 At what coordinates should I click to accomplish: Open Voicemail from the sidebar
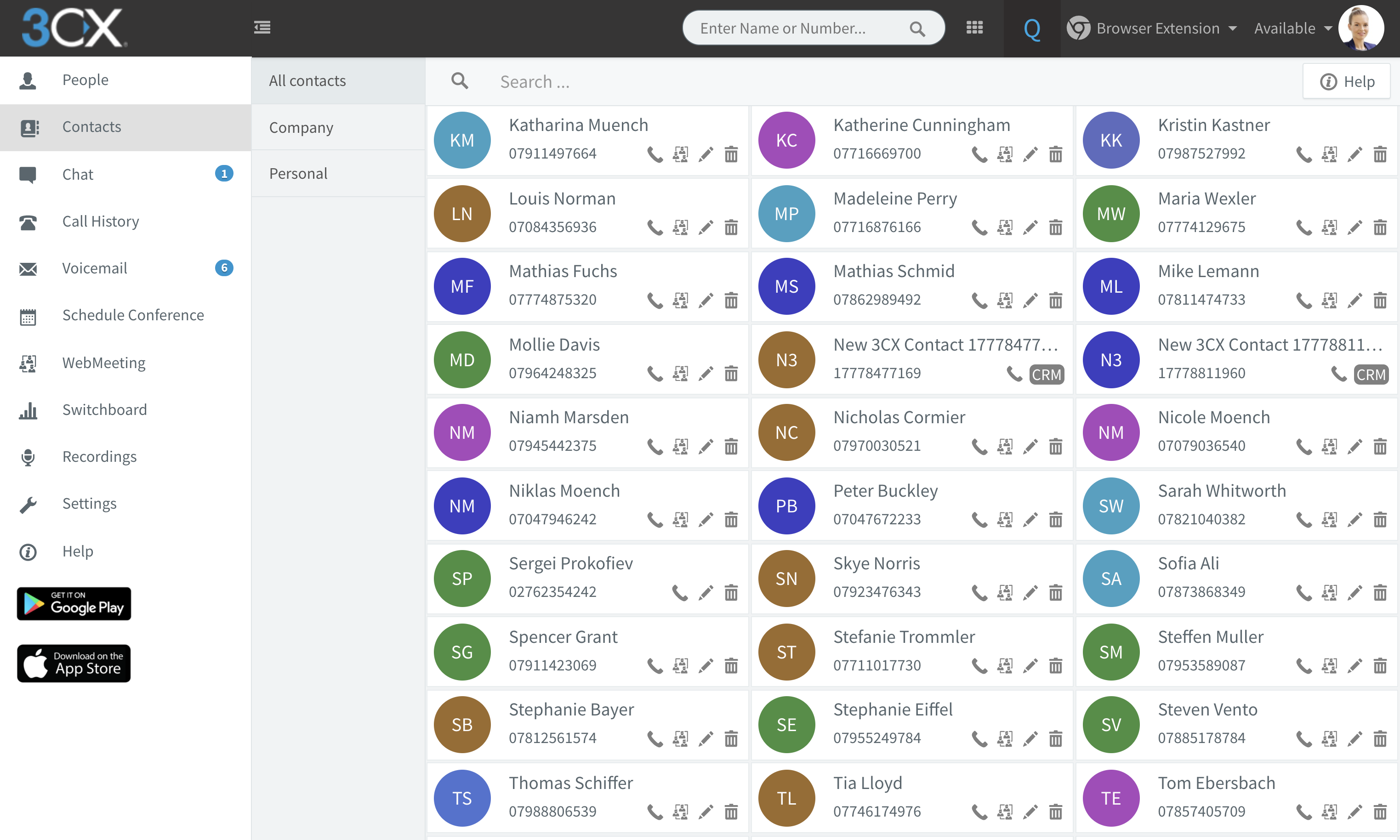coord(95,268)
